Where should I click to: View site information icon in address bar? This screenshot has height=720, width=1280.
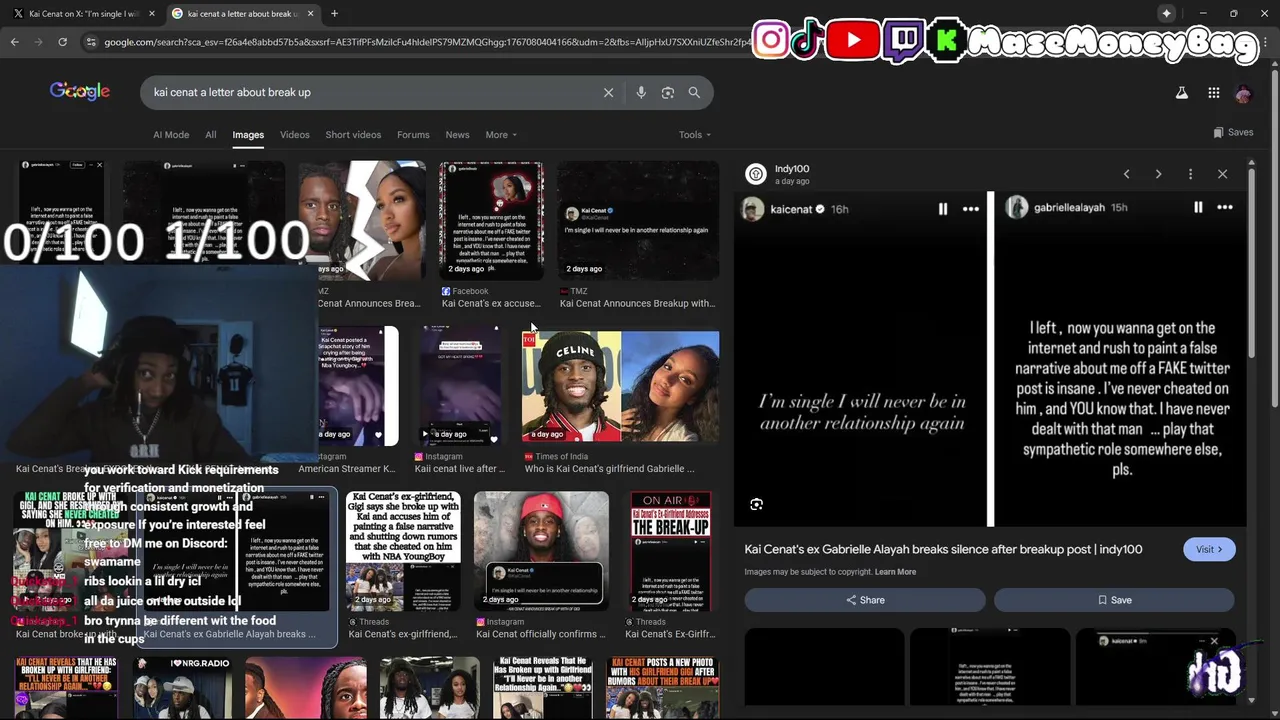click(x=91, y=42)
